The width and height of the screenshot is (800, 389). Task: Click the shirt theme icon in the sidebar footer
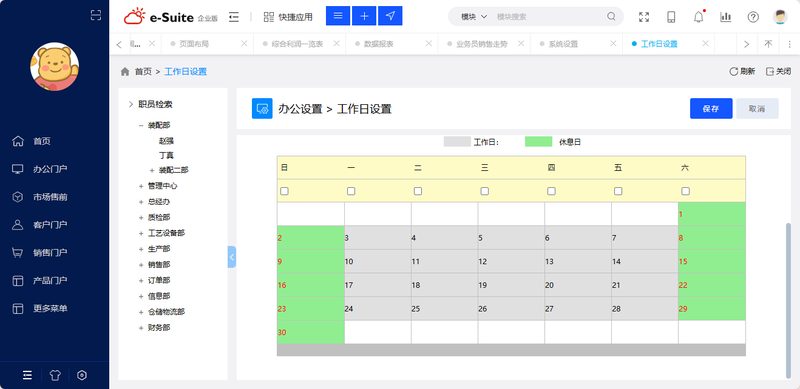(x=55, y=375)
